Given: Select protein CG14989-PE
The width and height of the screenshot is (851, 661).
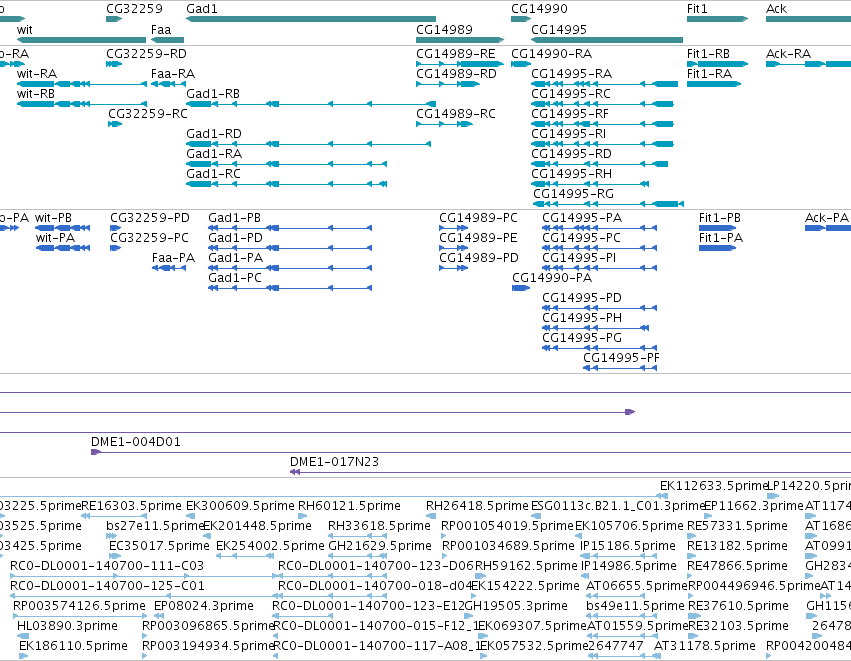Looking at the screenshot, I should tap(454, 248).
